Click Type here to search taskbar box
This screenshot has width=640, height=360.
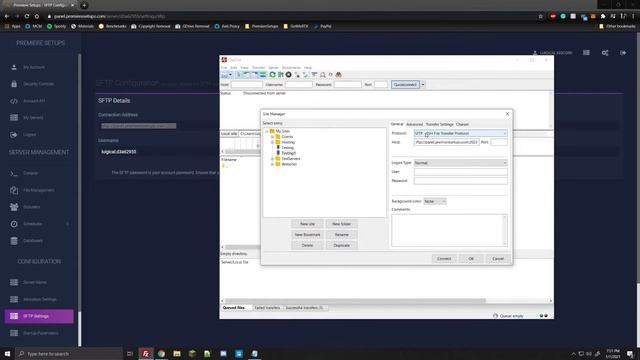69,353
